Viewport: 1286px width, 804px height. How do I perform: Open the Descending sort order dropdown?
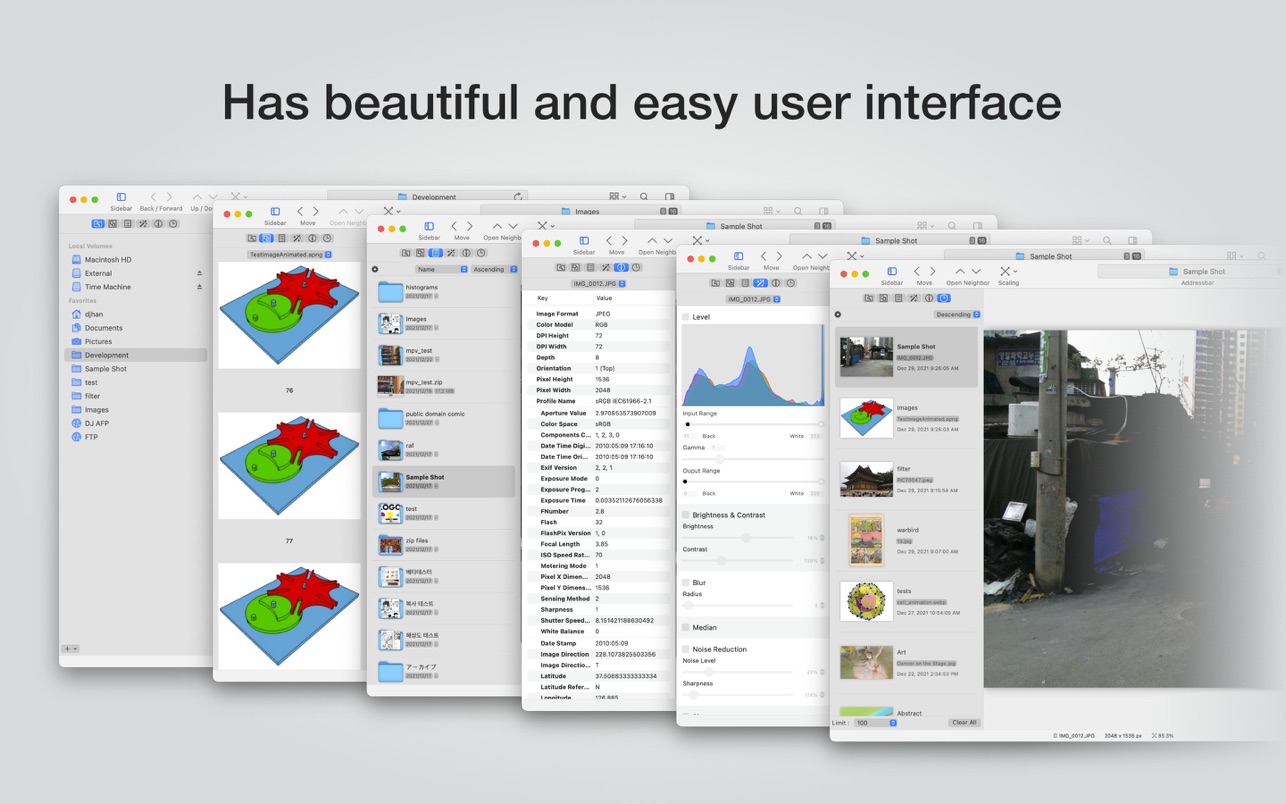pos(957,314)
